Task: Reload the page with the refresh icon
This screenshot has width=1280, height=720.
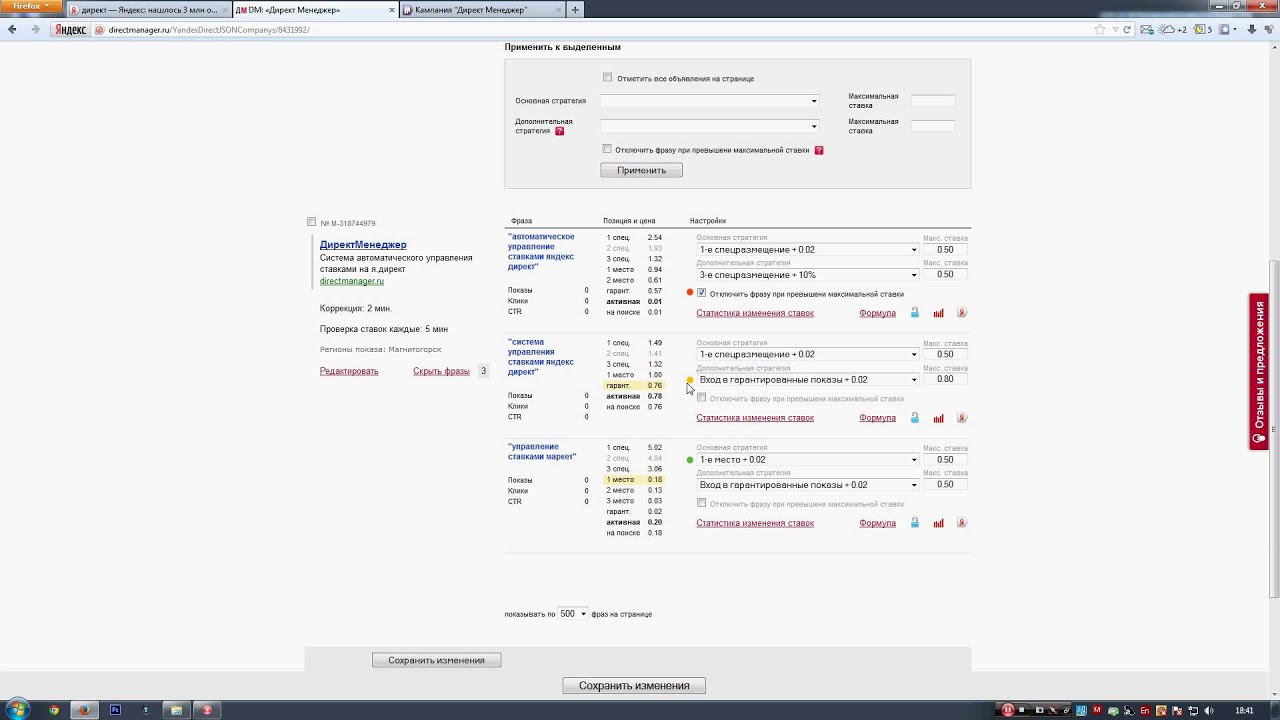Action: tap(1127, 29)
